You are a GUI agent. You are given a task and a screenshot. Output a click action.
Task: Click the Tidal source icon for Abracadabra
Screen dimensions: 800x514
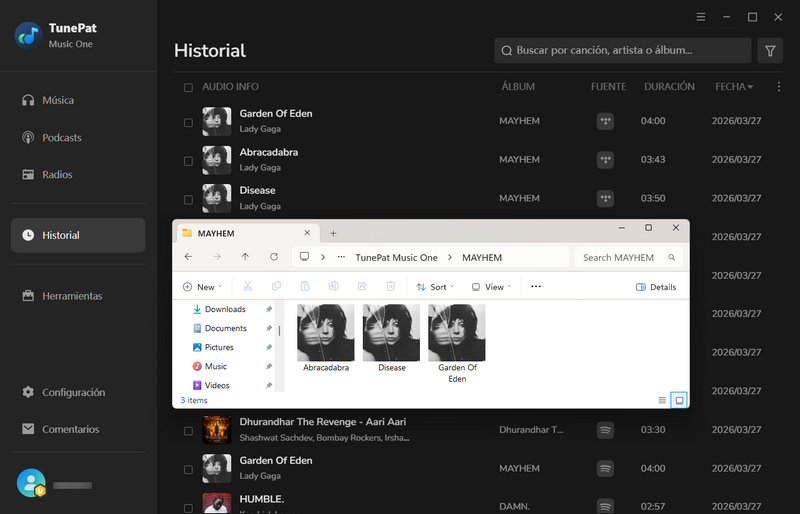coord(606,160)
